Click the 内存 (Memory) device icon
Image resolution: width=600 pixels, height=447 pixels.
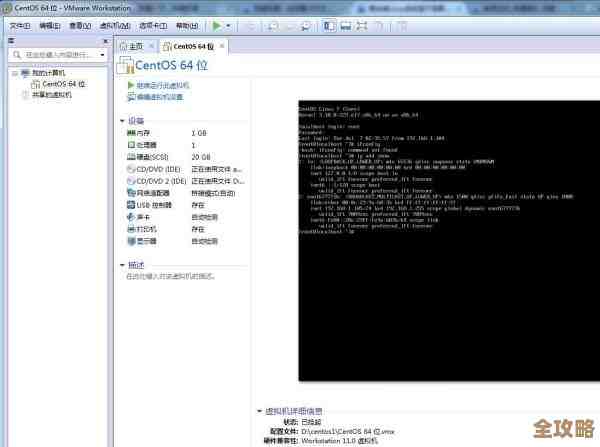pos(131,133)
